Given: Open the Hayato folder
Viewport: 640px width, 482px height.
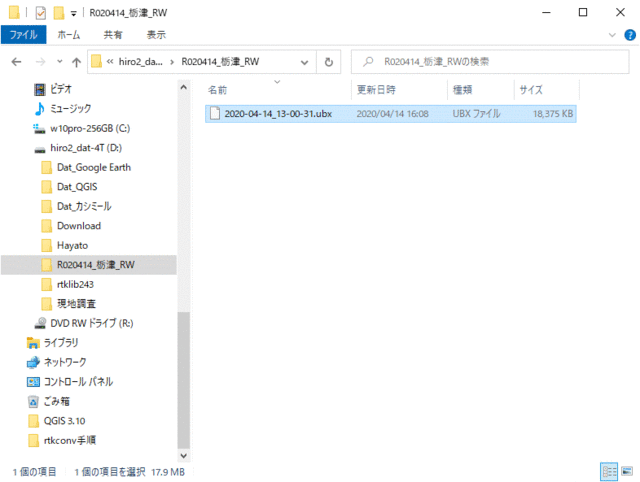Looking at the screenshot, I should tap(72, 246).
